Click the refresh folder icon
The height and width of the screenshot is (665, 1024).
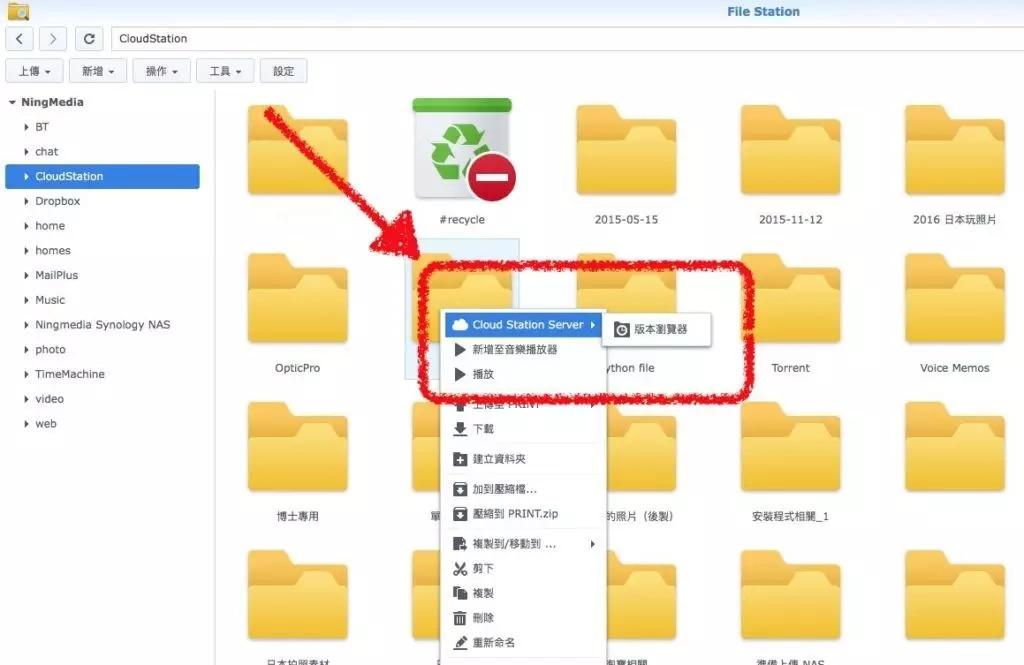[89, 39]
